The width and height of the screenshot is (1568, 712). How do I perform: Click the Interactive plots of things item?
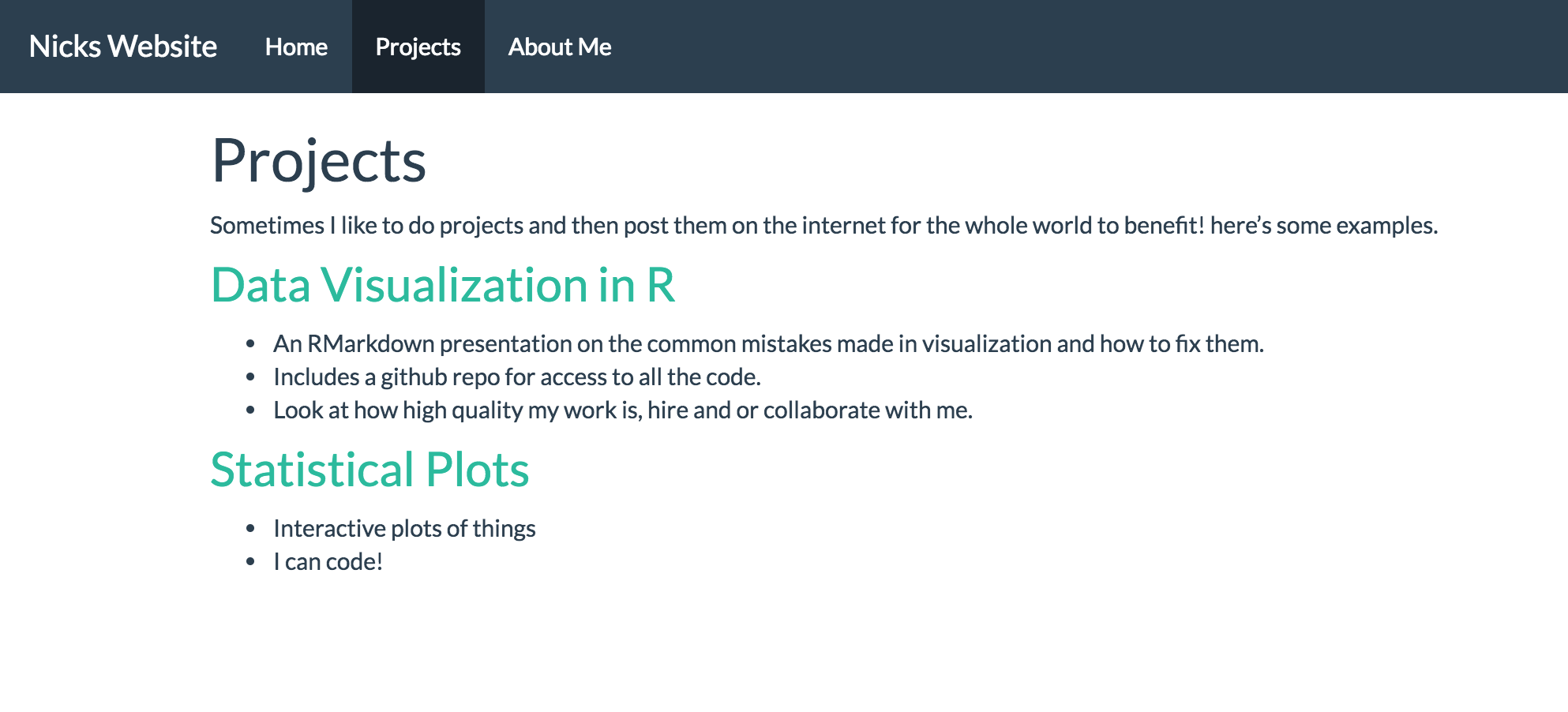404,529
